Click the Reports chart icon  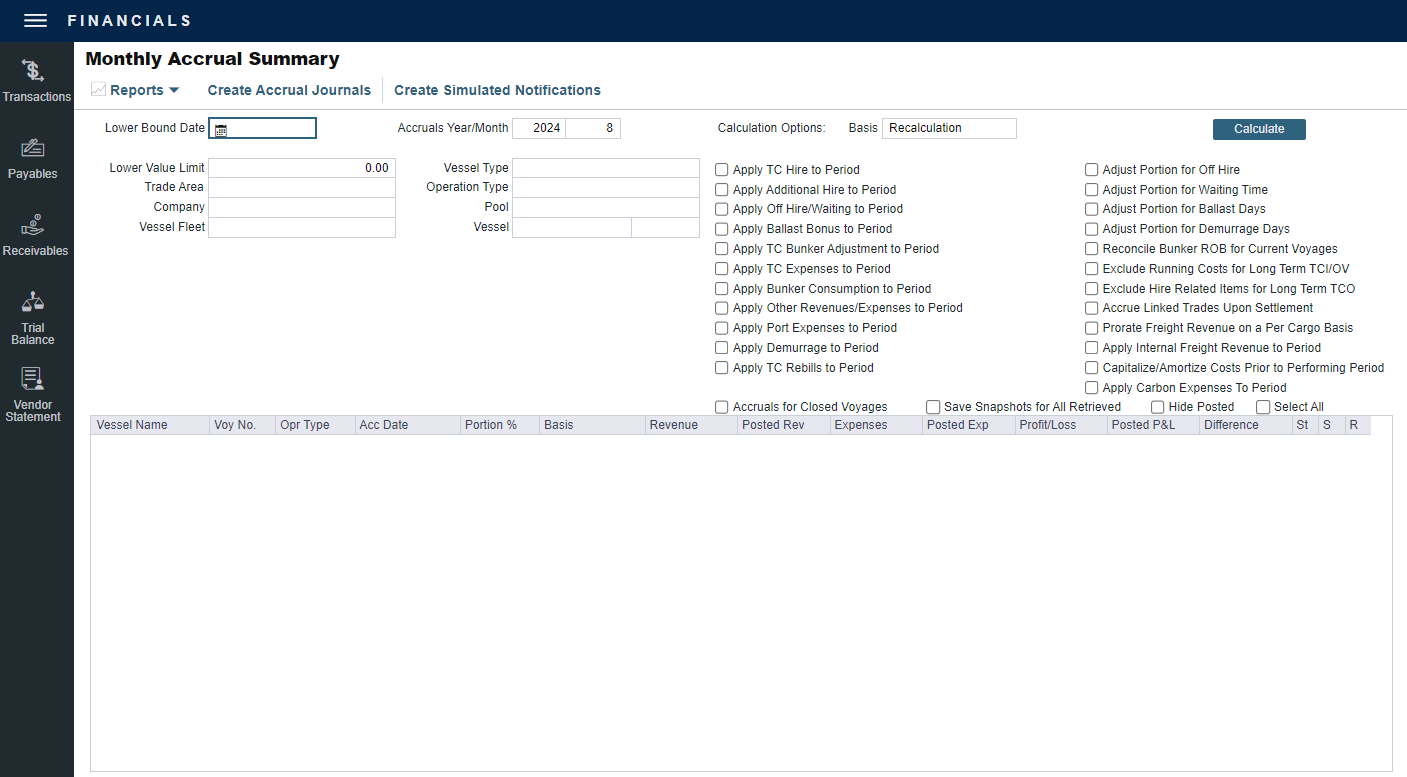coord(98,90)
